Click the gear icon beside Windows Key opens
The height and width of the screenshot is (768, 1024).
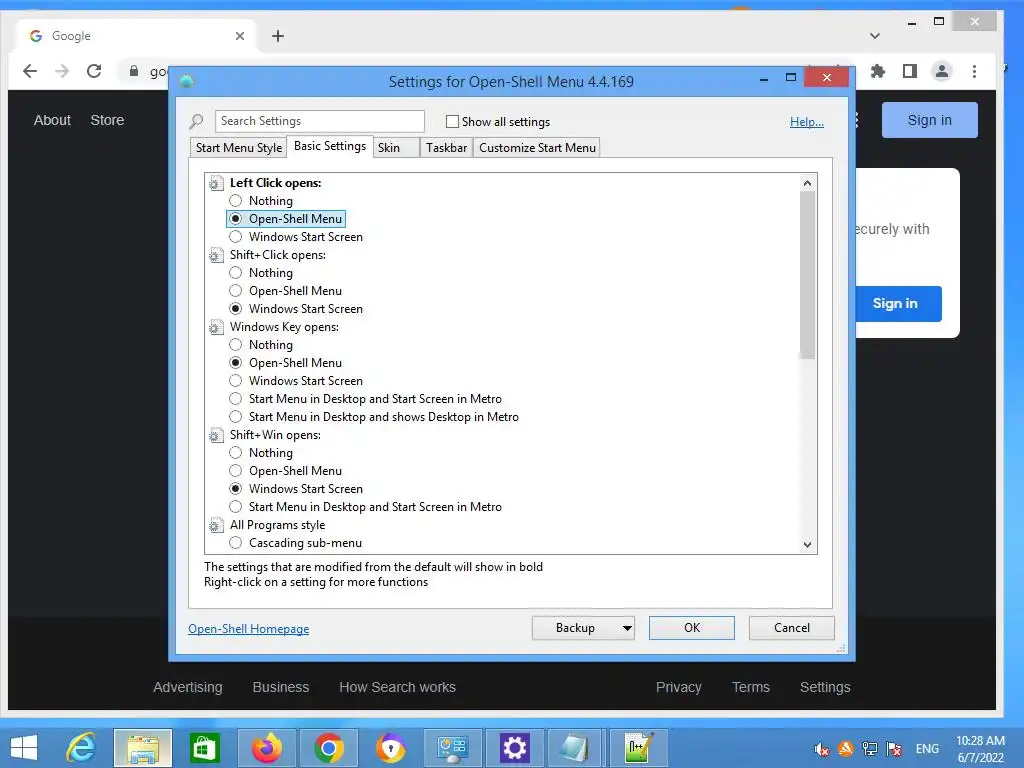click(216, 327)
